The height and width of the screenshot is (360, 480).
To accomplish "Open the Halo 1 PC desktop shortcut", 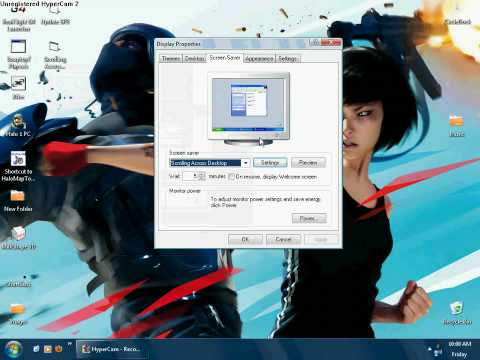I will pos(18,126).
